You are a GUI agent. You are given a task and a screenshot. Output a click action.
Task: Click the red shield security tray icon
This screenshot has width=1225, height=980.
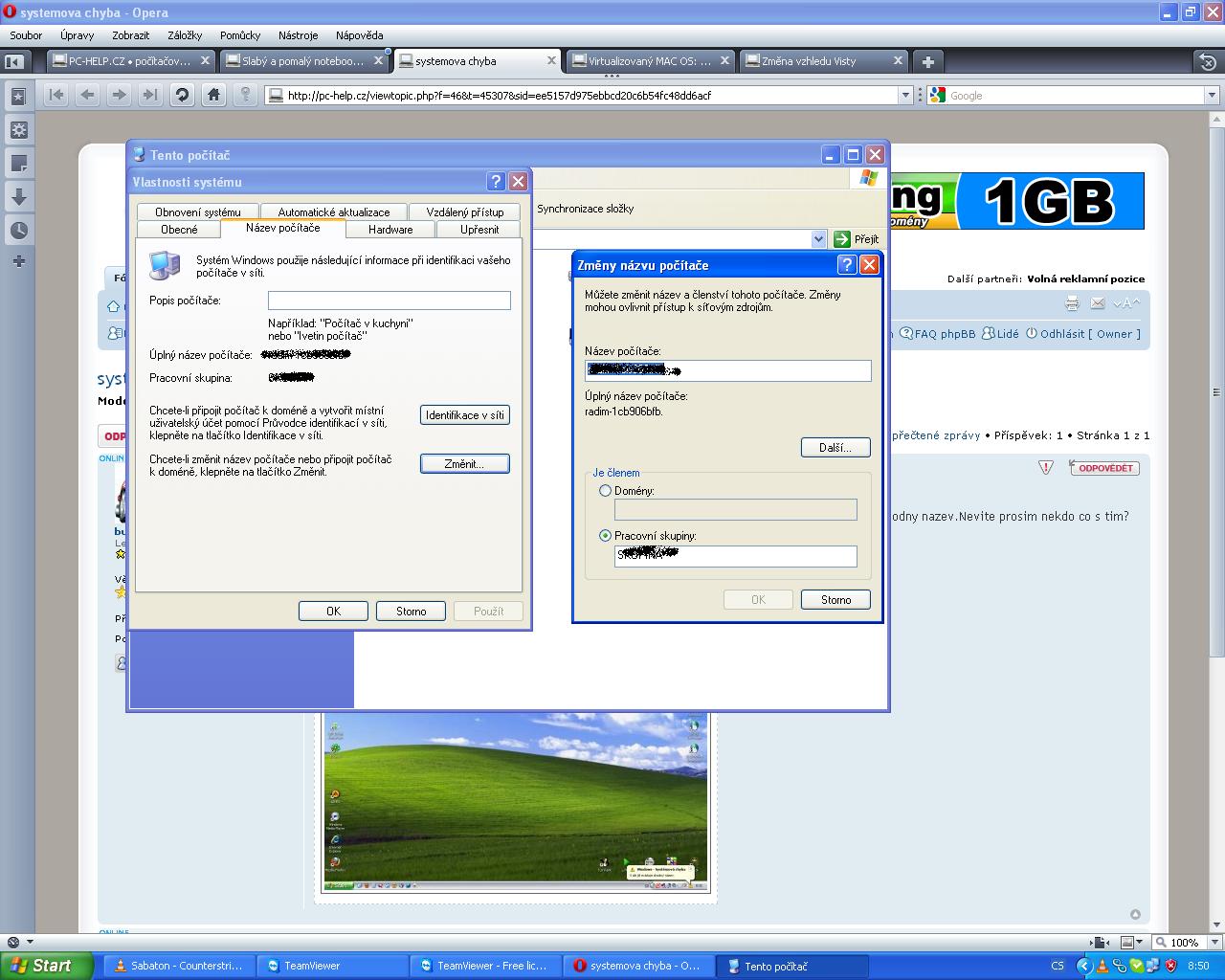coord(1170,966)
